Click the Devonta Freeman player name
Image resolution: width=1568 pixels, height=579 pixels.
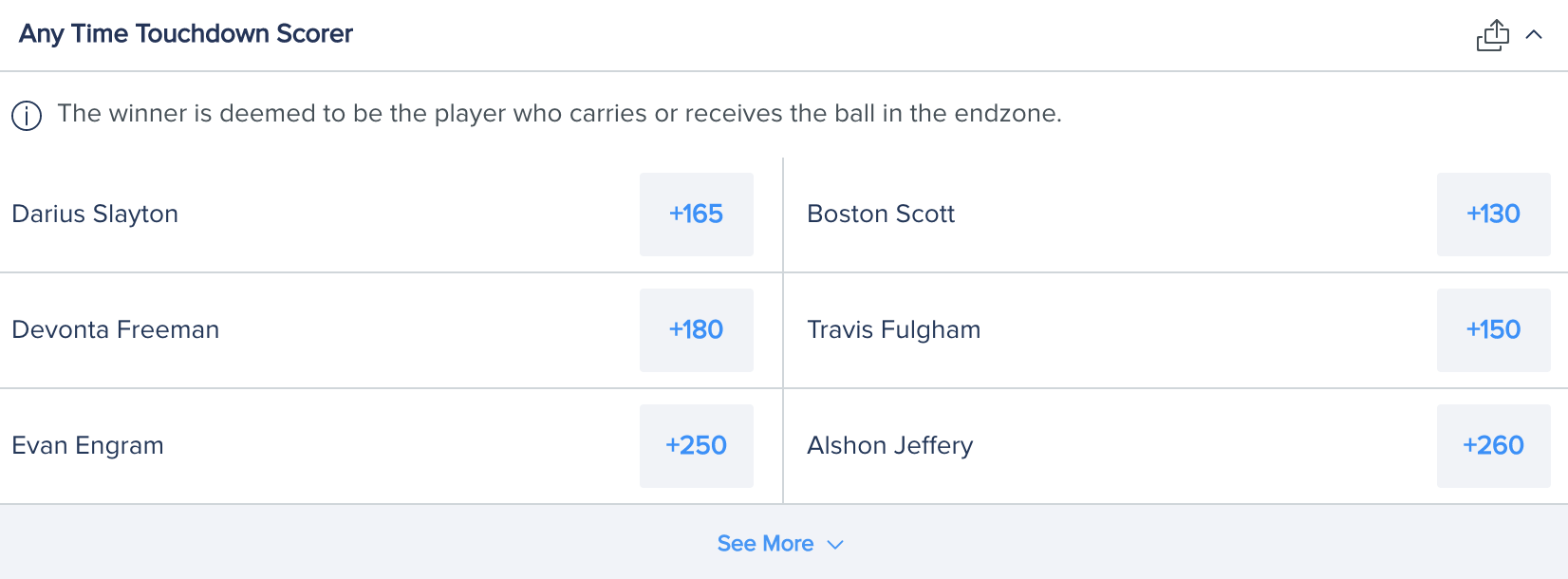tap(115, 330)
